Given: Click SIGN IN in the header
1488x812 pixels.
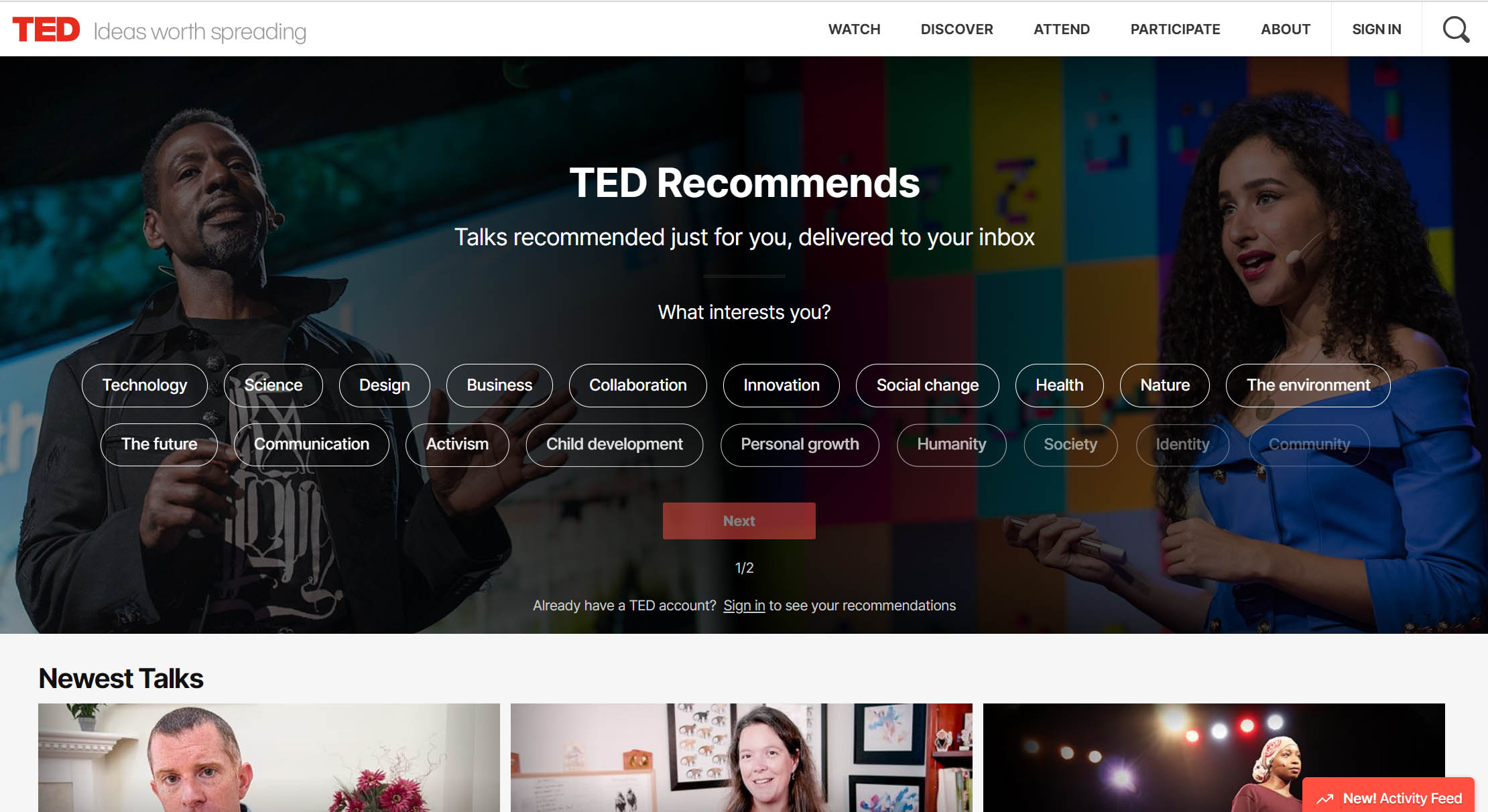Looking at the screenshot, I should (x=1377, y=29).
